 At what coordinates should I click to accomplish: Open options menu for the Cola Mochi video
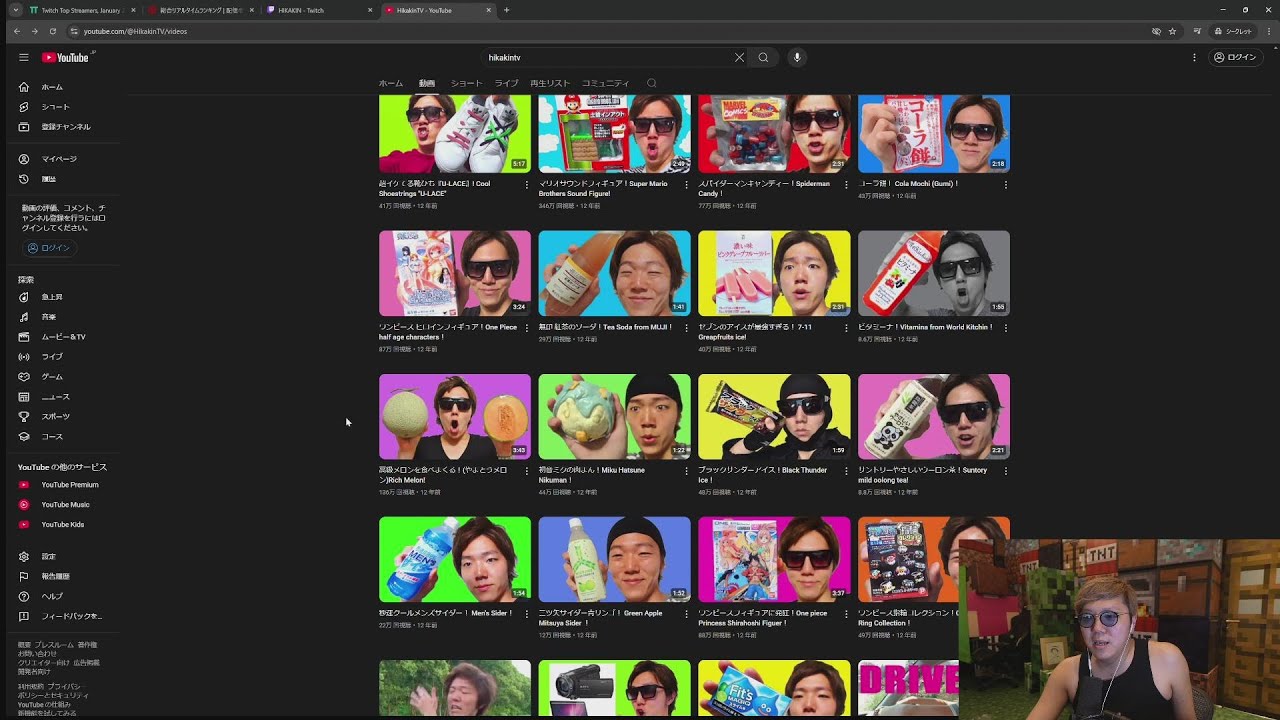[x=1005, y=185]
